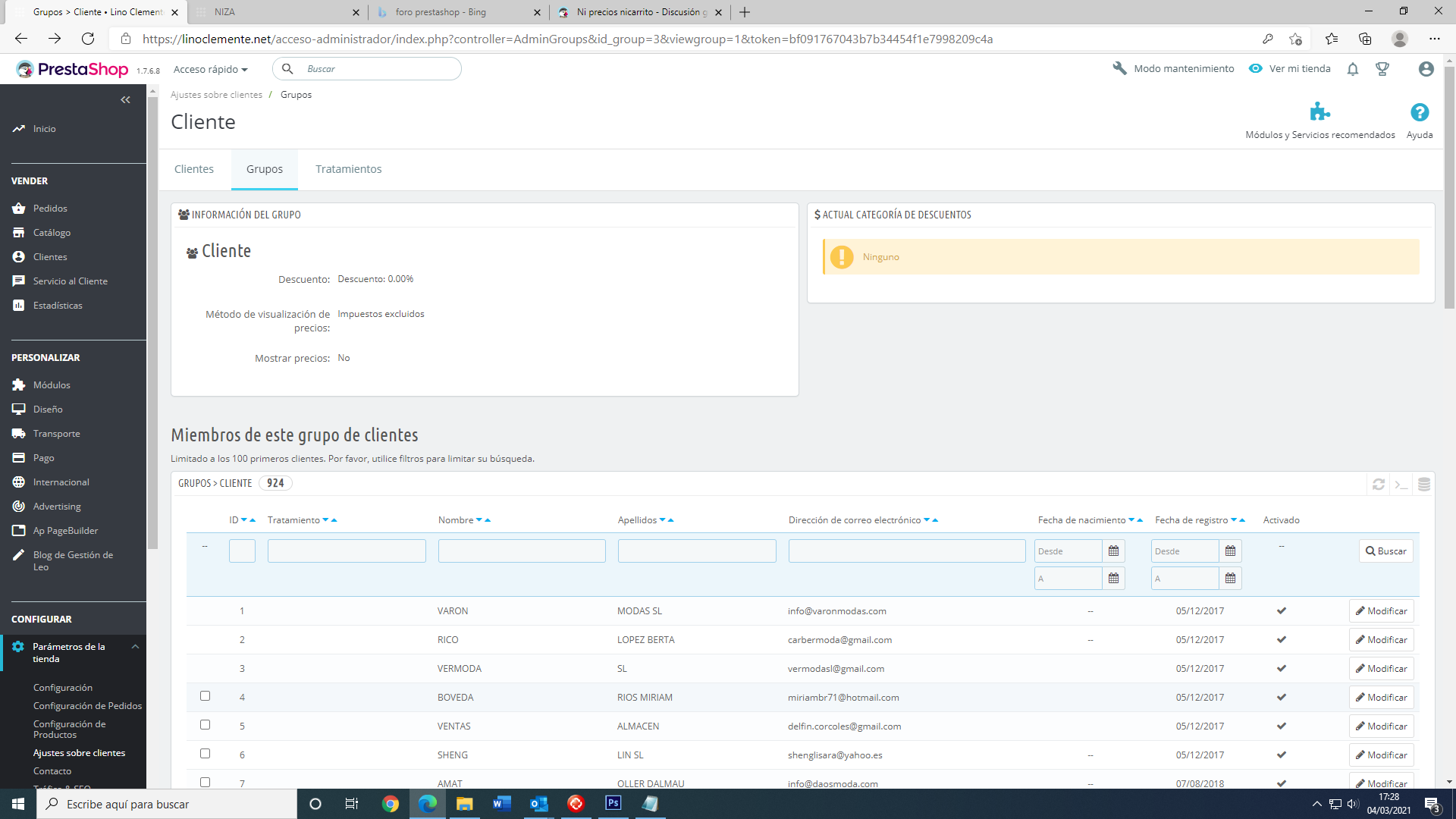
Task: Open Módulos y Servicios recomendados puzzle icon
Action: pos(1319,112)
